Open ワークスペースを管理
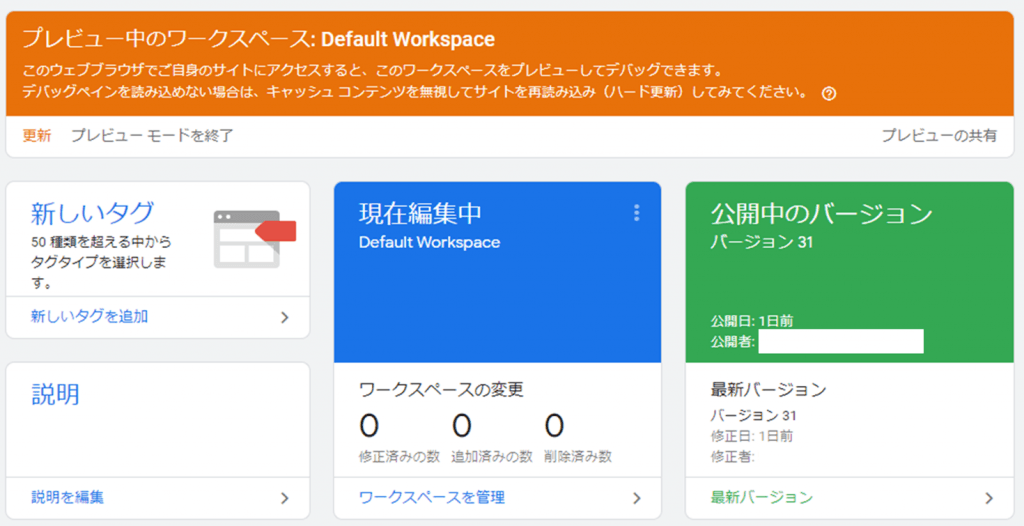 point(431,497)
